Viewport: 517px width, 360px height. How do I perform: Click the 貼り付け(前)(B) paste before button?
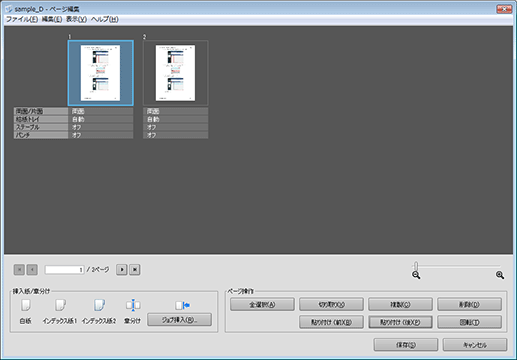[x=331, y=322]
